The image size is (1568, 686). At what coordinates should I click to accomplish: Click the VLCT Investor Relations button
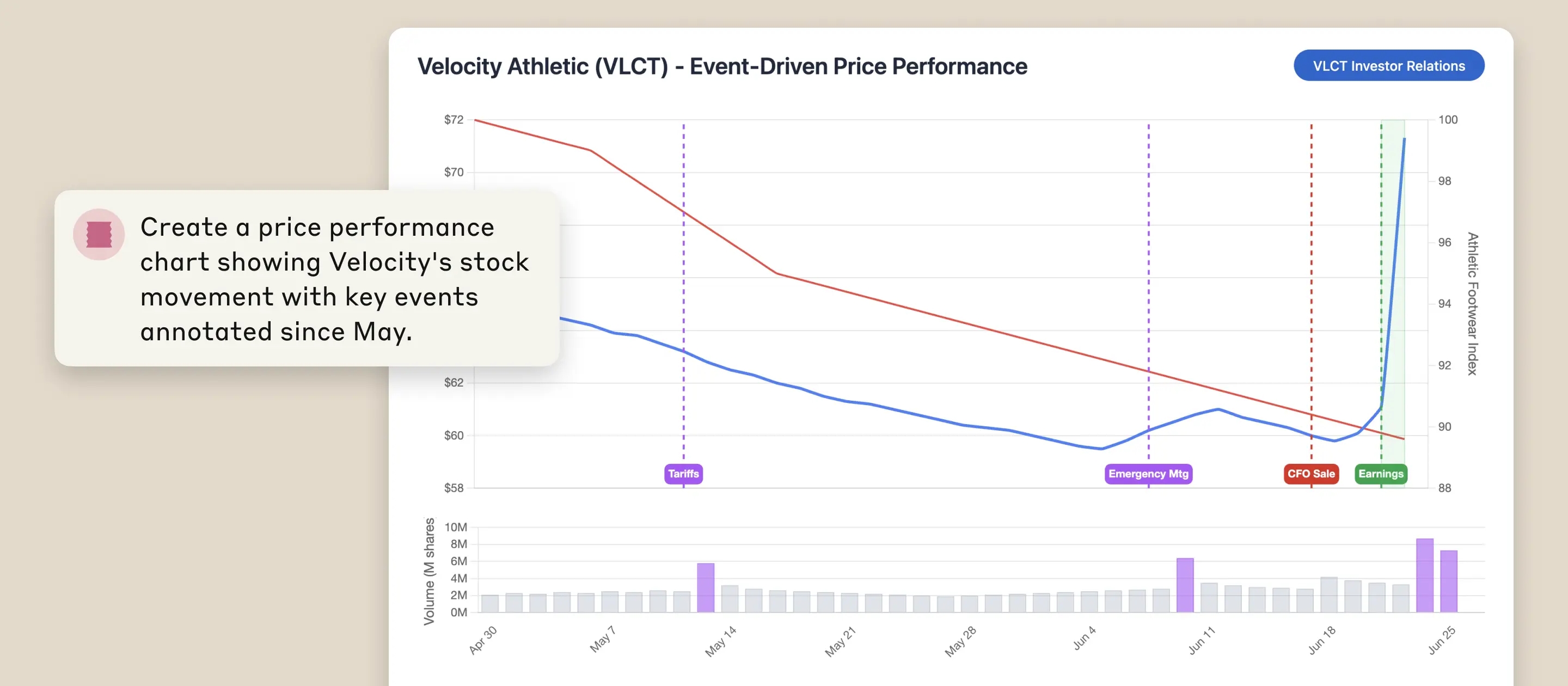click(x=1388, y=66)
